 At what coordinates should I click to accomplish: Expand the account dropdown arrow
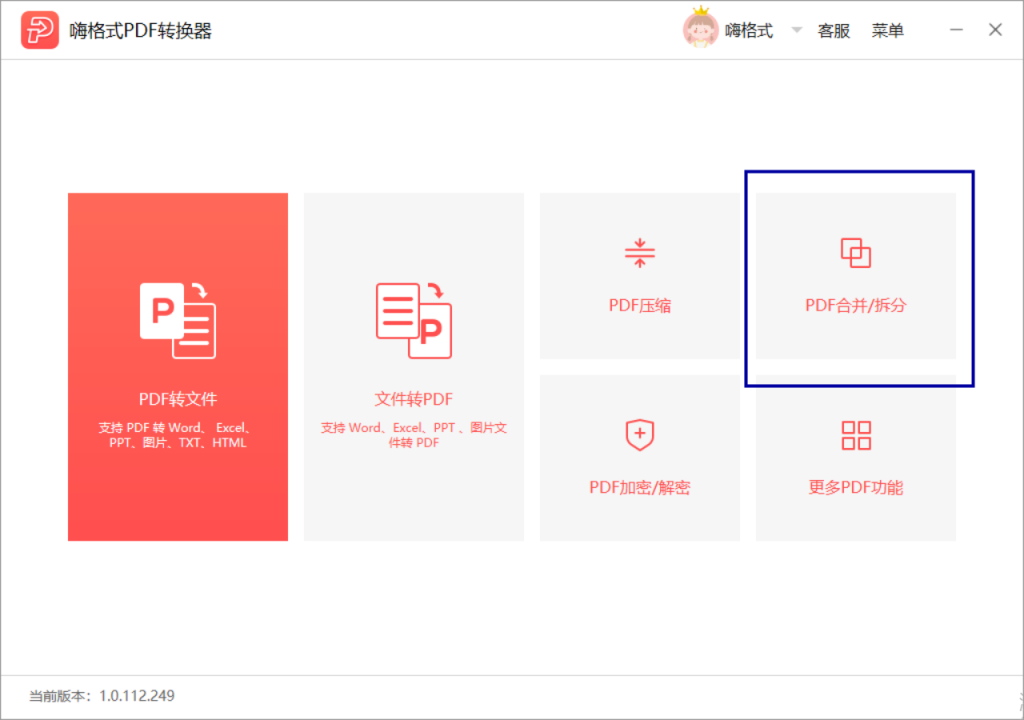796,30
